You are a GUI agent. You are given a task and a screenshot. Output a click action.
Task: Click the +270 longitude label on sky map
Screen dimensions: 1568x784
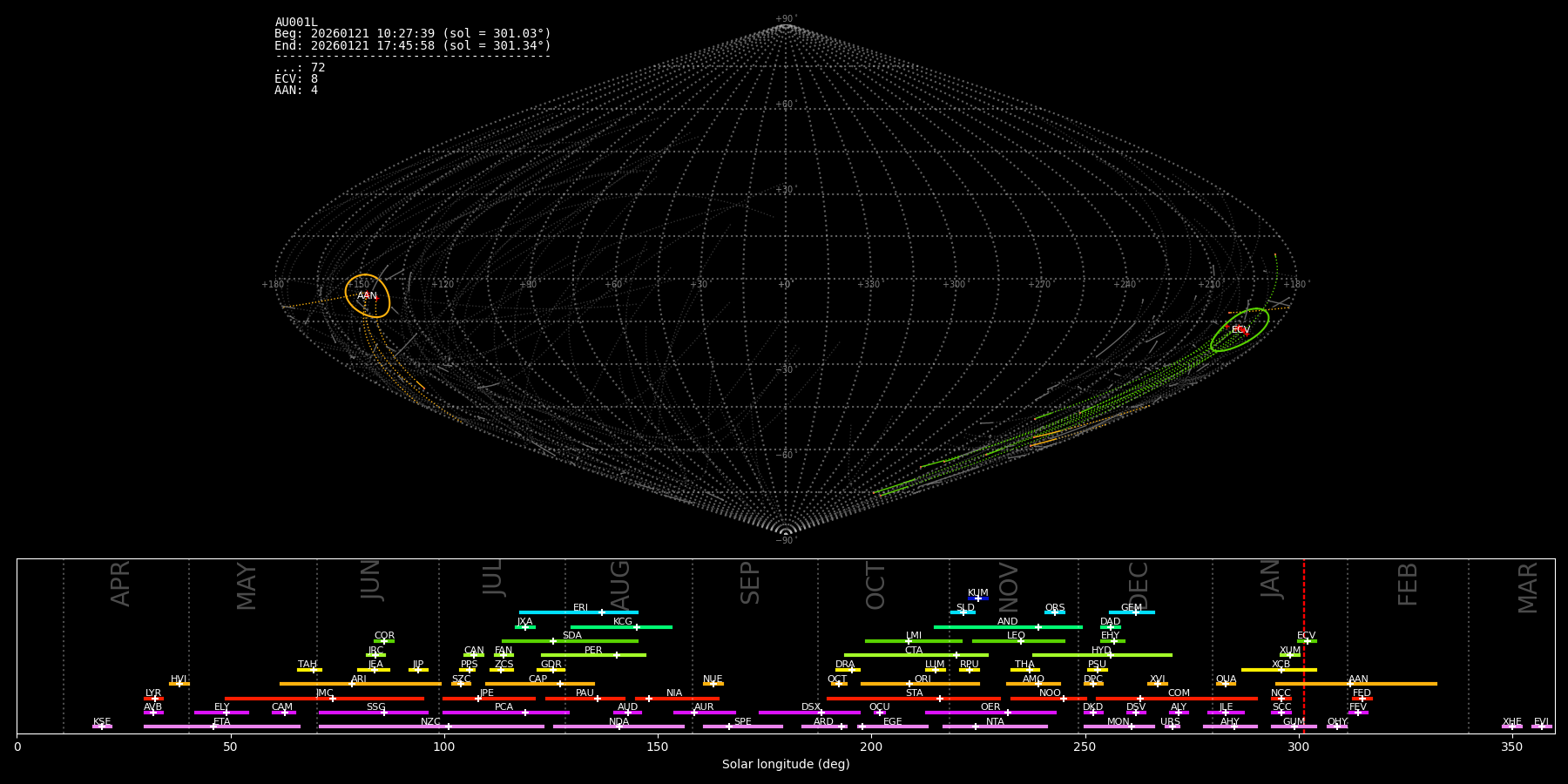coord(1038,284)
